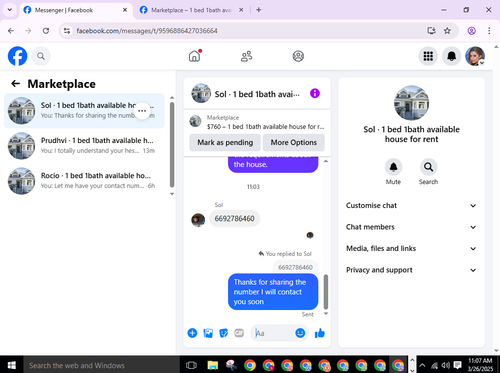Select the Sol conversation in the list
The height and width of the screenshot is (373, 500).
coord(84,111)
